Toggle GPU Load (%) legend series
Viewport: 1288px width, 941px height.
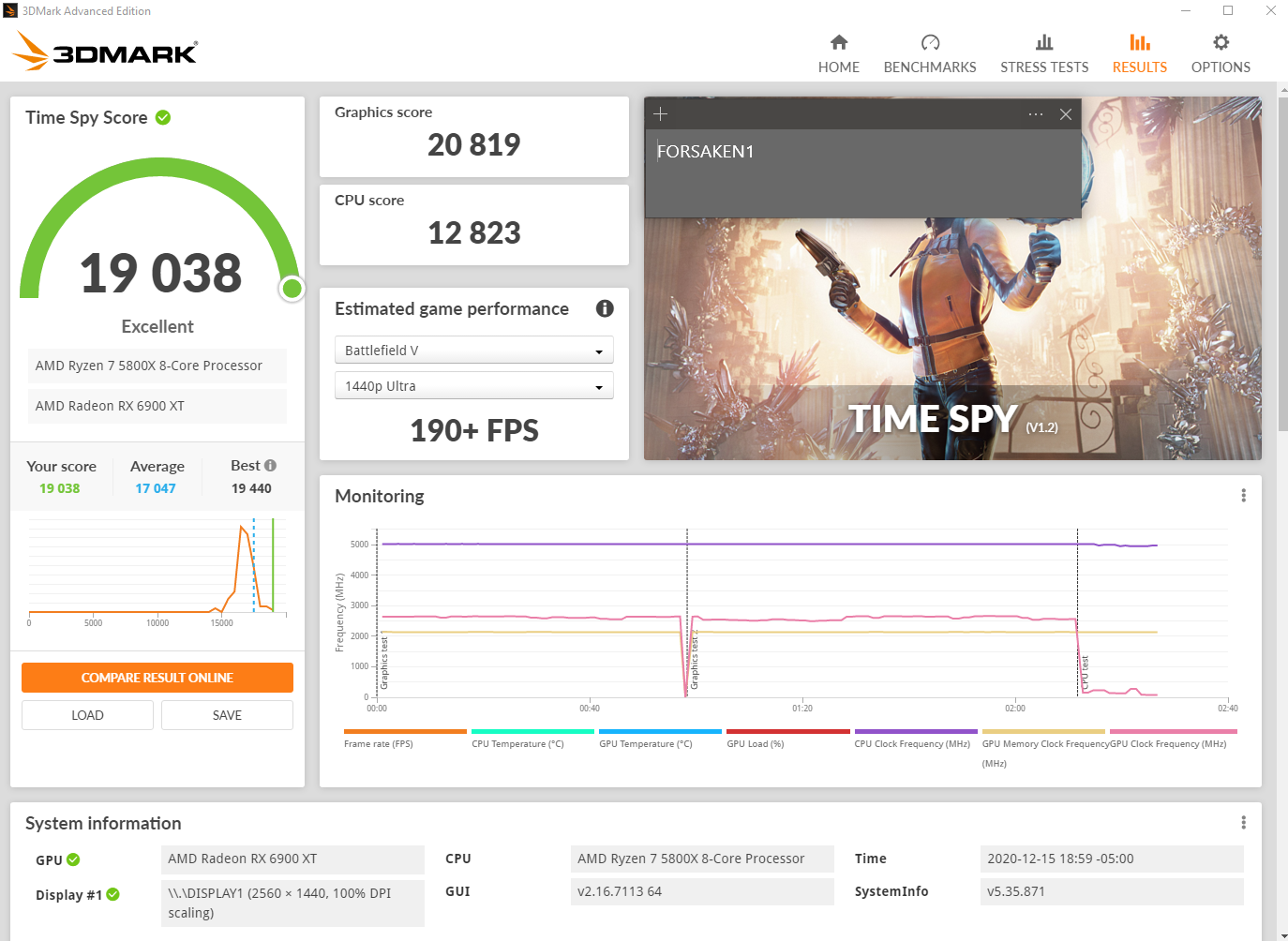tap(755, 743)
